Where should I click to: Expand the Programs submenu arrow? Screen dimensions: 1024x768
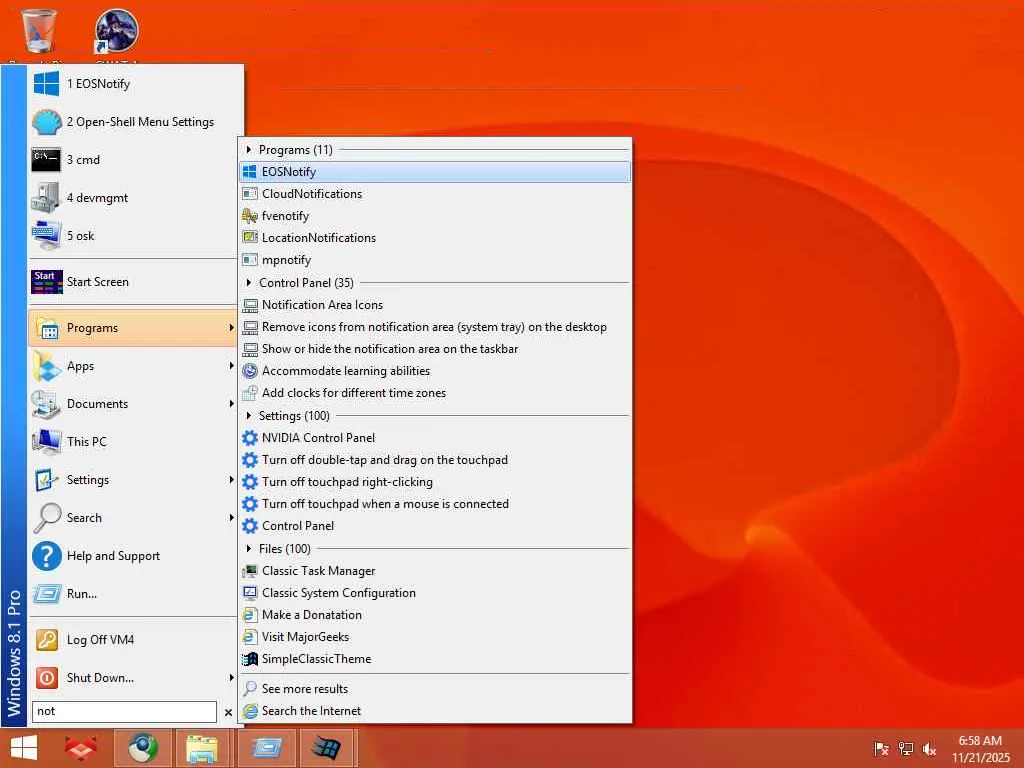231,327
